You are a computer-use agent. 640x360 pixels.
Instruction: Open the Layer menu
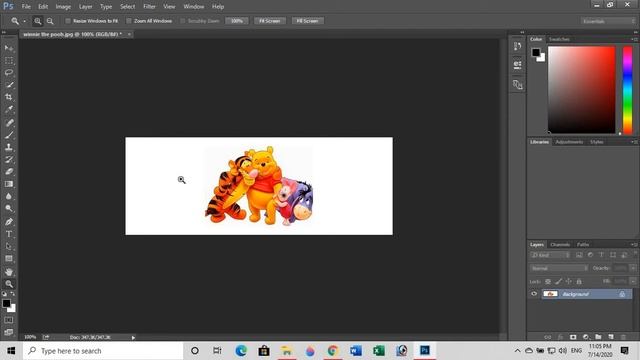tap(85, 7)
